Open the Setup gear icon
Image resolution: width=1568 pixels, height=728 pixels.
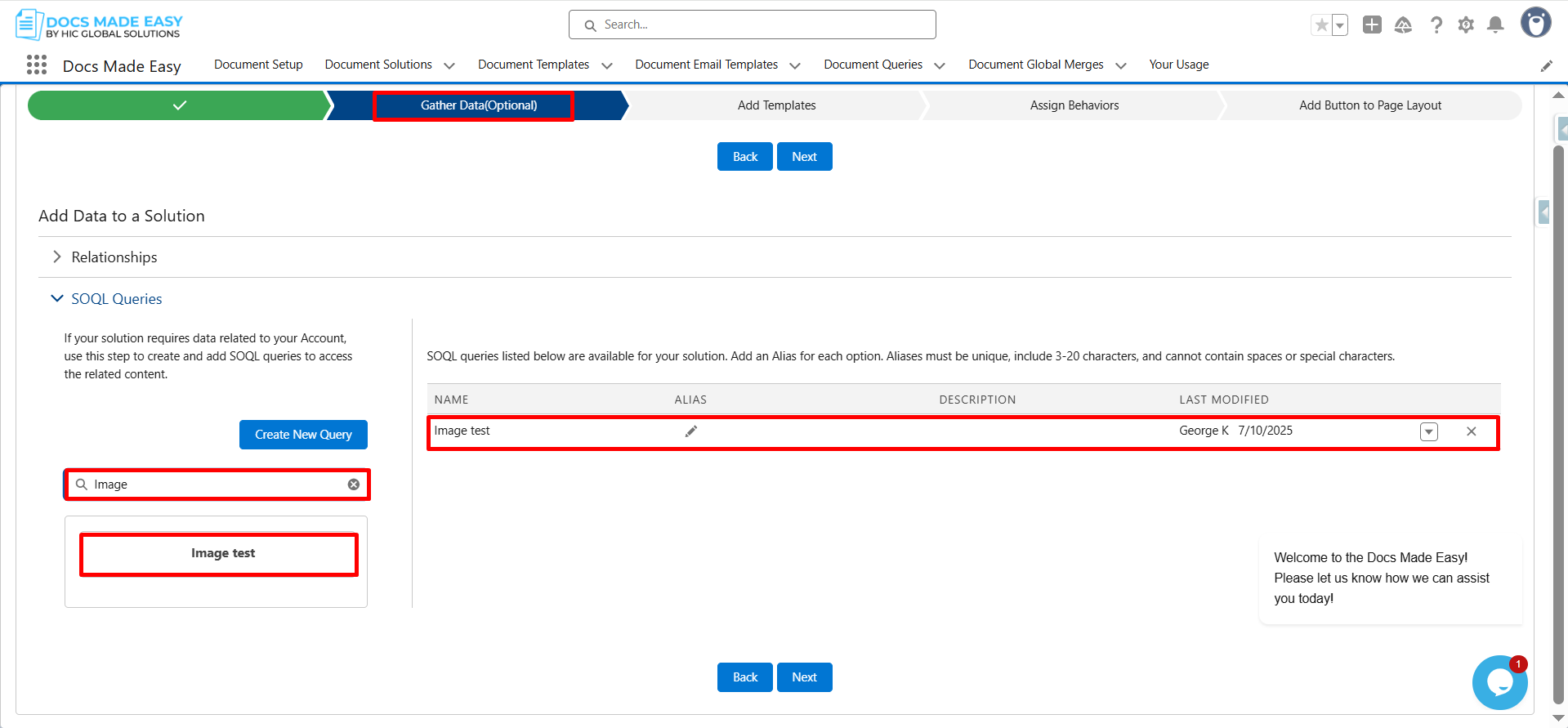pyautogui.click(x=1466, y=25)
